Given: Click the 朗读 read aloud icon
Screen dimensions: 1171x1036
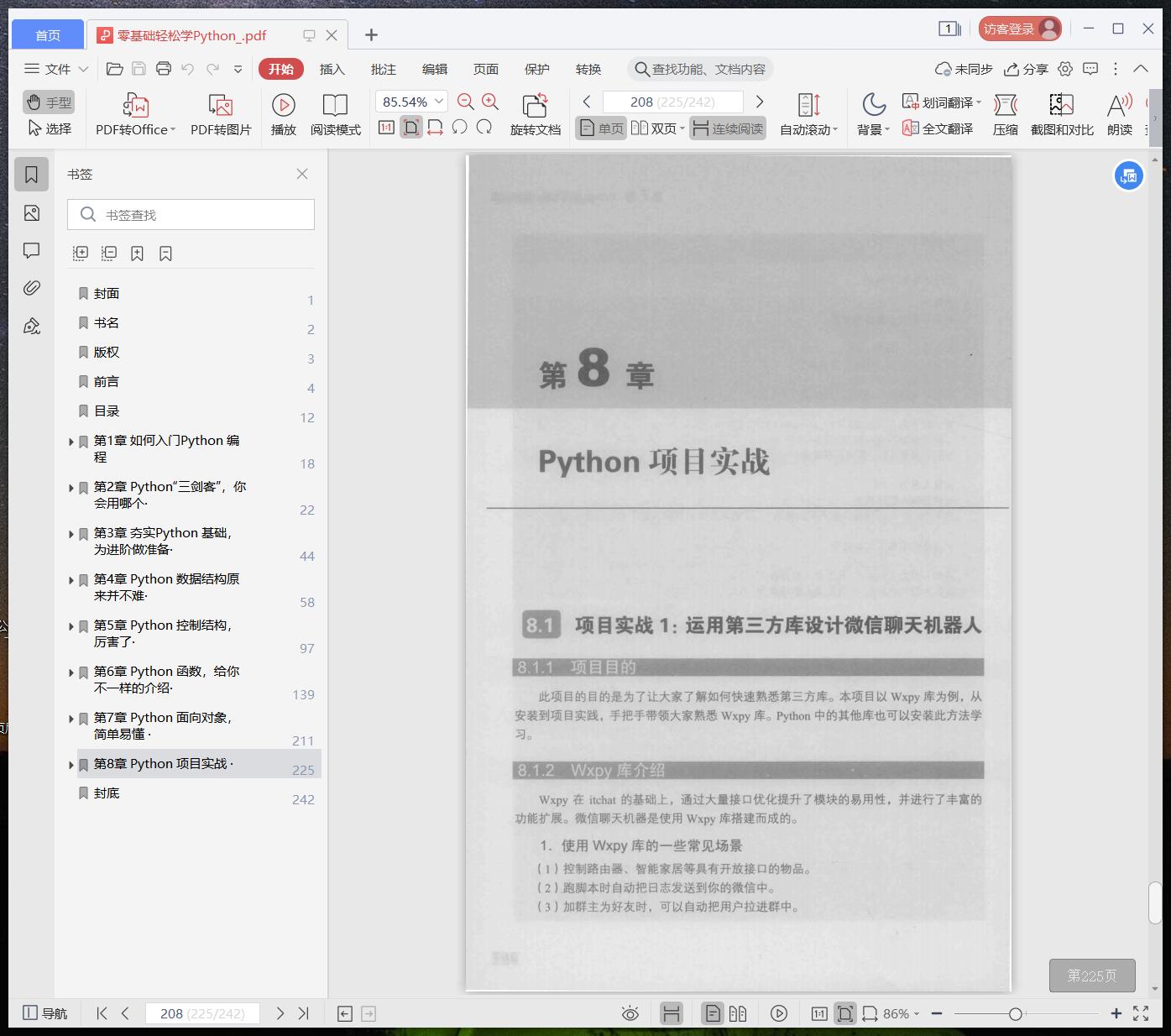Looking at the screenshot, I should pyautogui.click(x=1120, y=115).
